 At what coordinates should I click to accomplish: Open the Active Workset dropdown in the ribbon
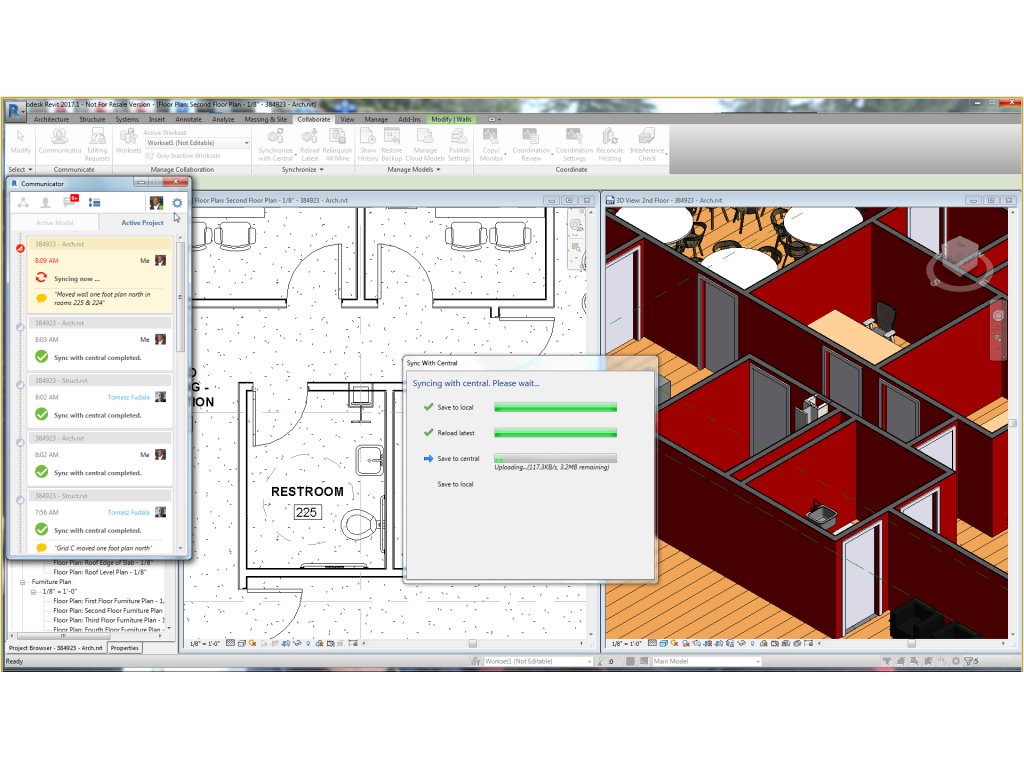coord(198,143)
